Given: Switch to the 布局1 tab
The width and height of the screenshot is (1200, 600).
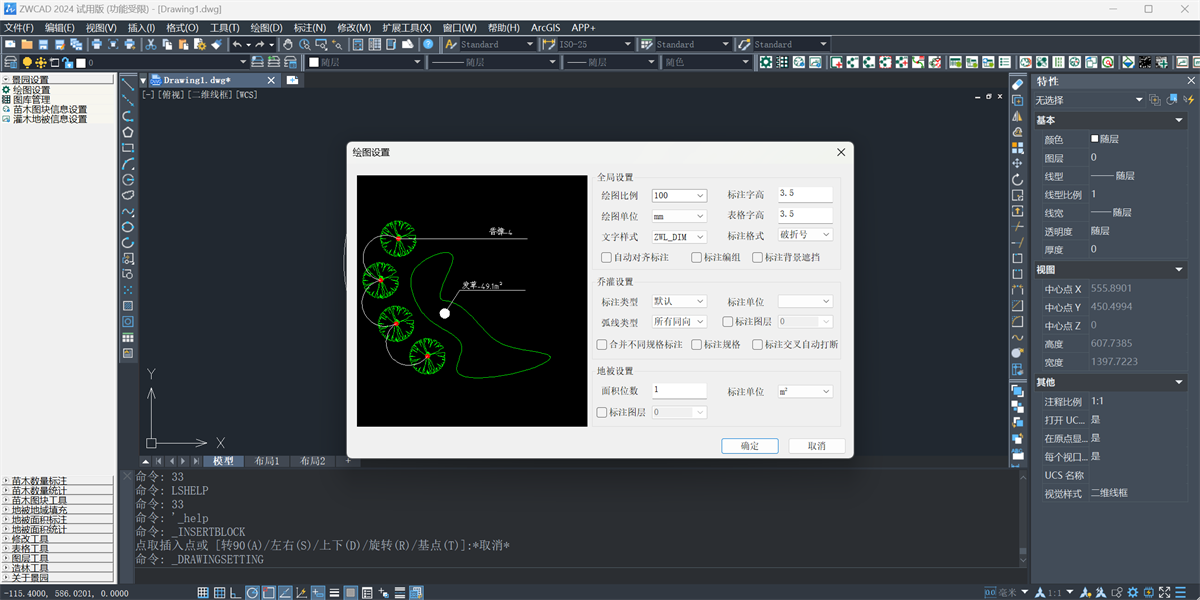Looking at the screenshot, I should pyautogui.click(x=266, y=461).
